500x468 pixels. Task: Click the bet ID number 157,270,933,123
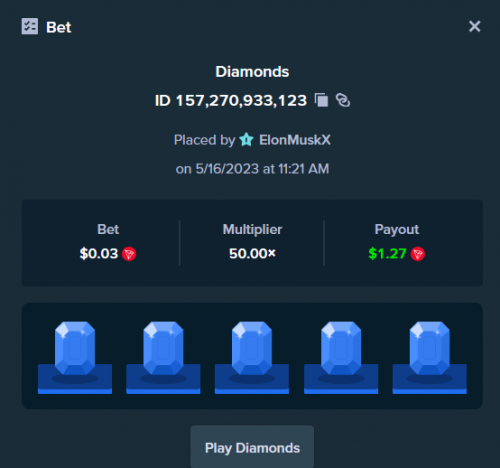tap(241, 100)
